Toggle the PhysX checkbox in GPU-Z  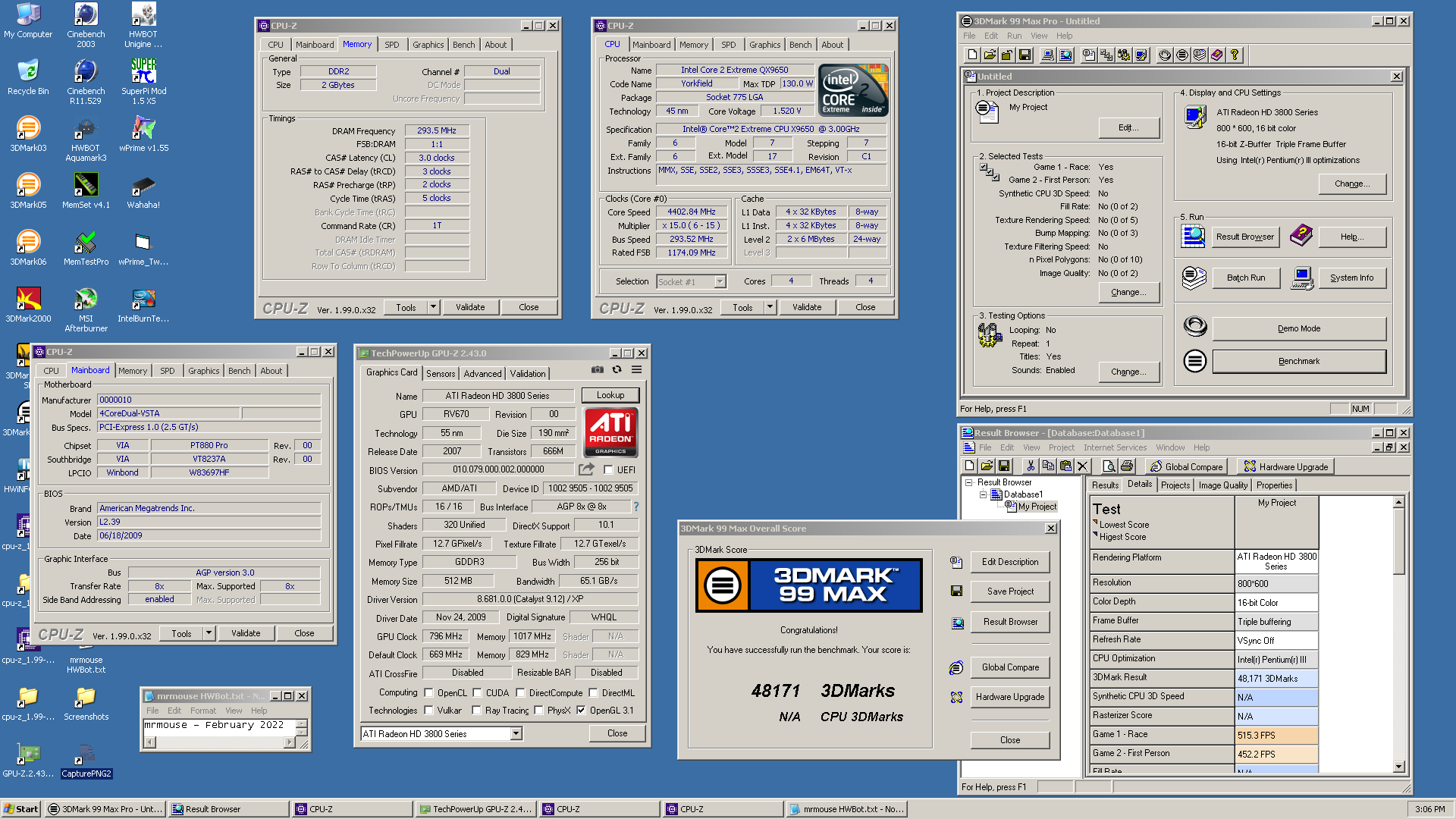538,711
